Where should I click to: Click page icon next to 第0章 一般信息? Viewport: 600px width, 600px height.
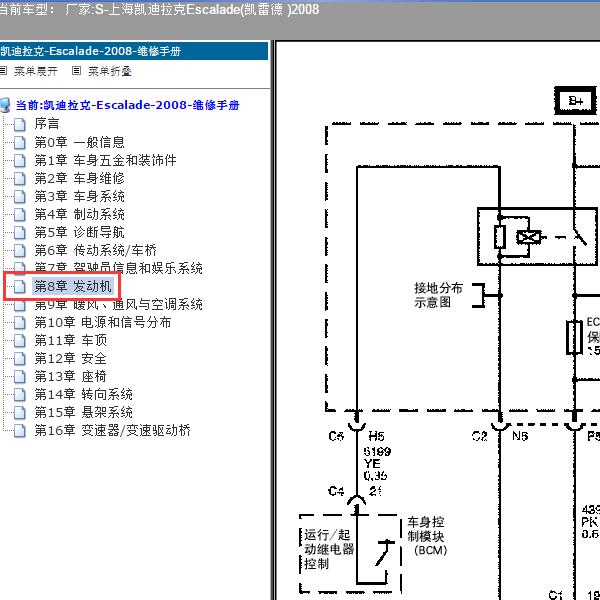[x=20, y=142]
